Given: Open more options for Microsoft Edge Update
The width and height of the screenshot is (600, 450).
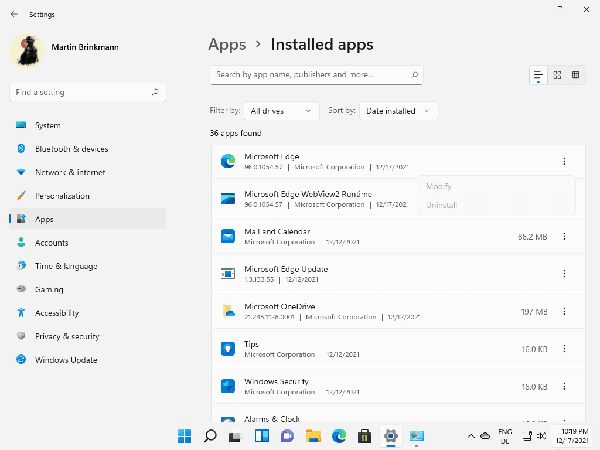Looking at the screenshot, I should [x=564, y=274].
